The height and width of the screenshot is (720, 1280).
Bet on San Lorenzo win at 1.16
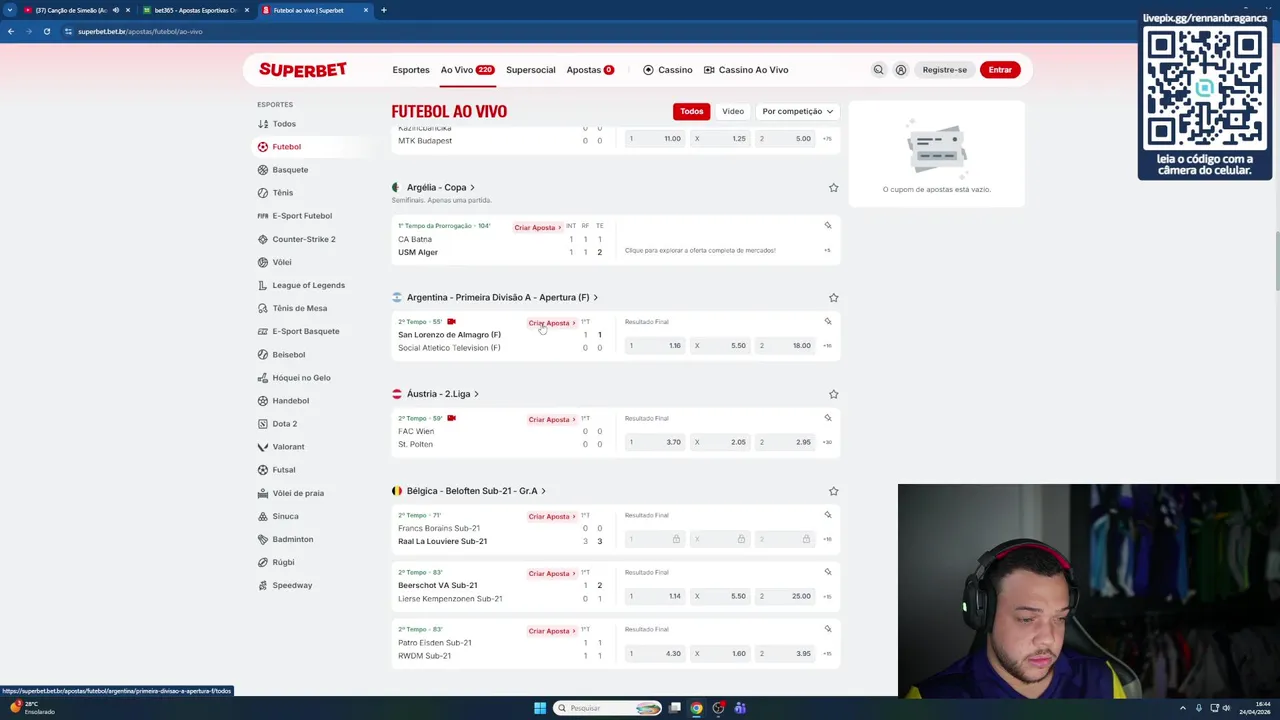pos(655,346)
